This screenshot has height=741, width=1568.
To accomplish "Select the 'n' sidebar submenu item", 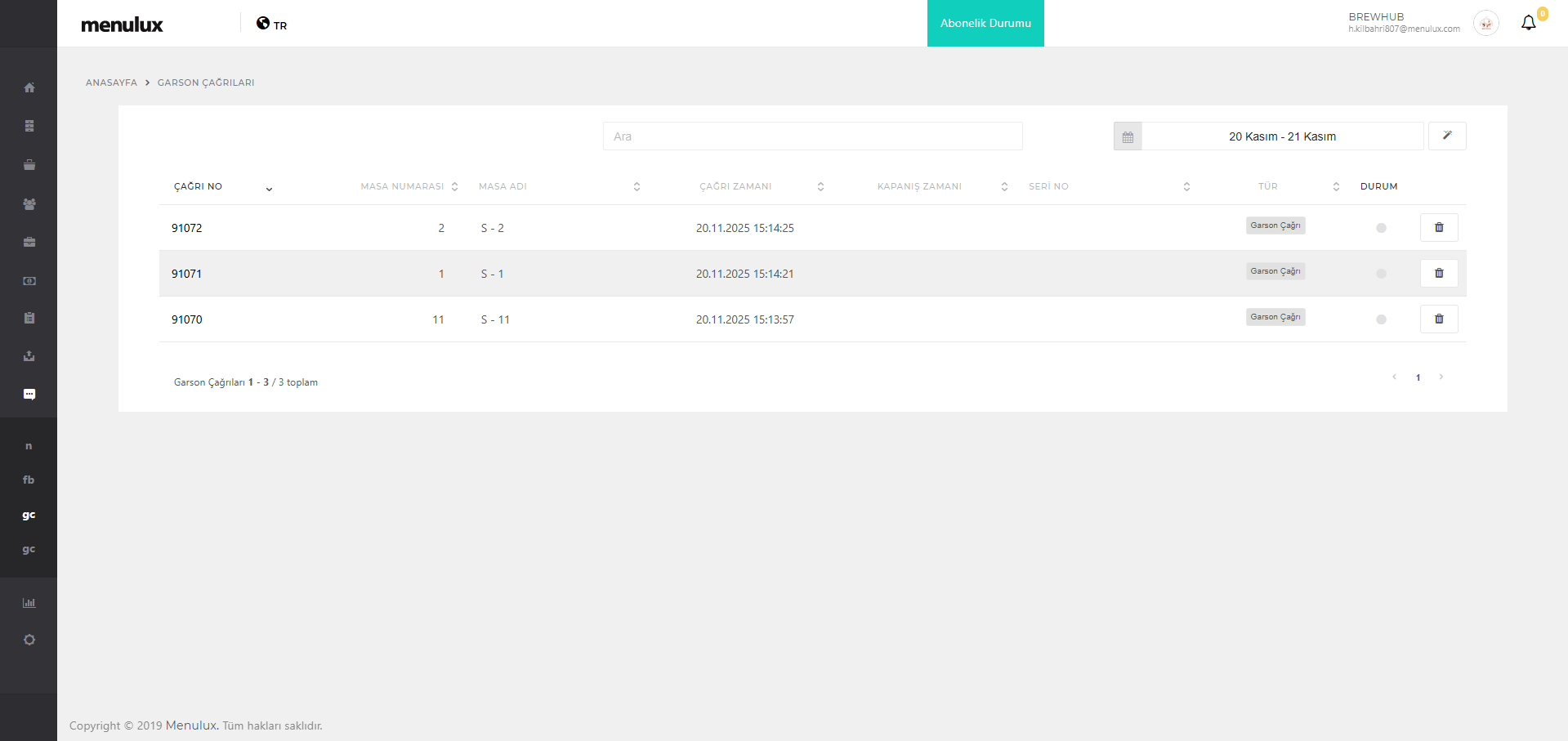I will 29,446.
